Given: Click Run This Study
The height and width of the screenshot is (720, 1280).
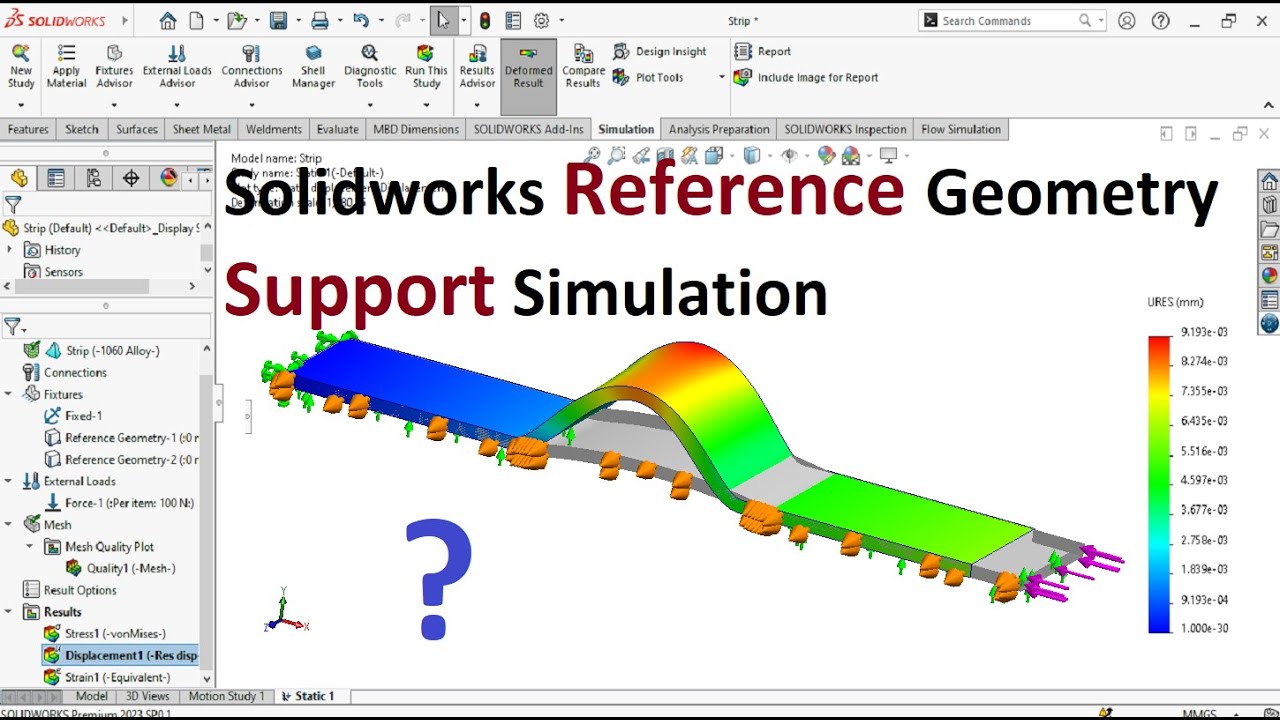Looking at the screenshot, I should (x=426, y=66).
